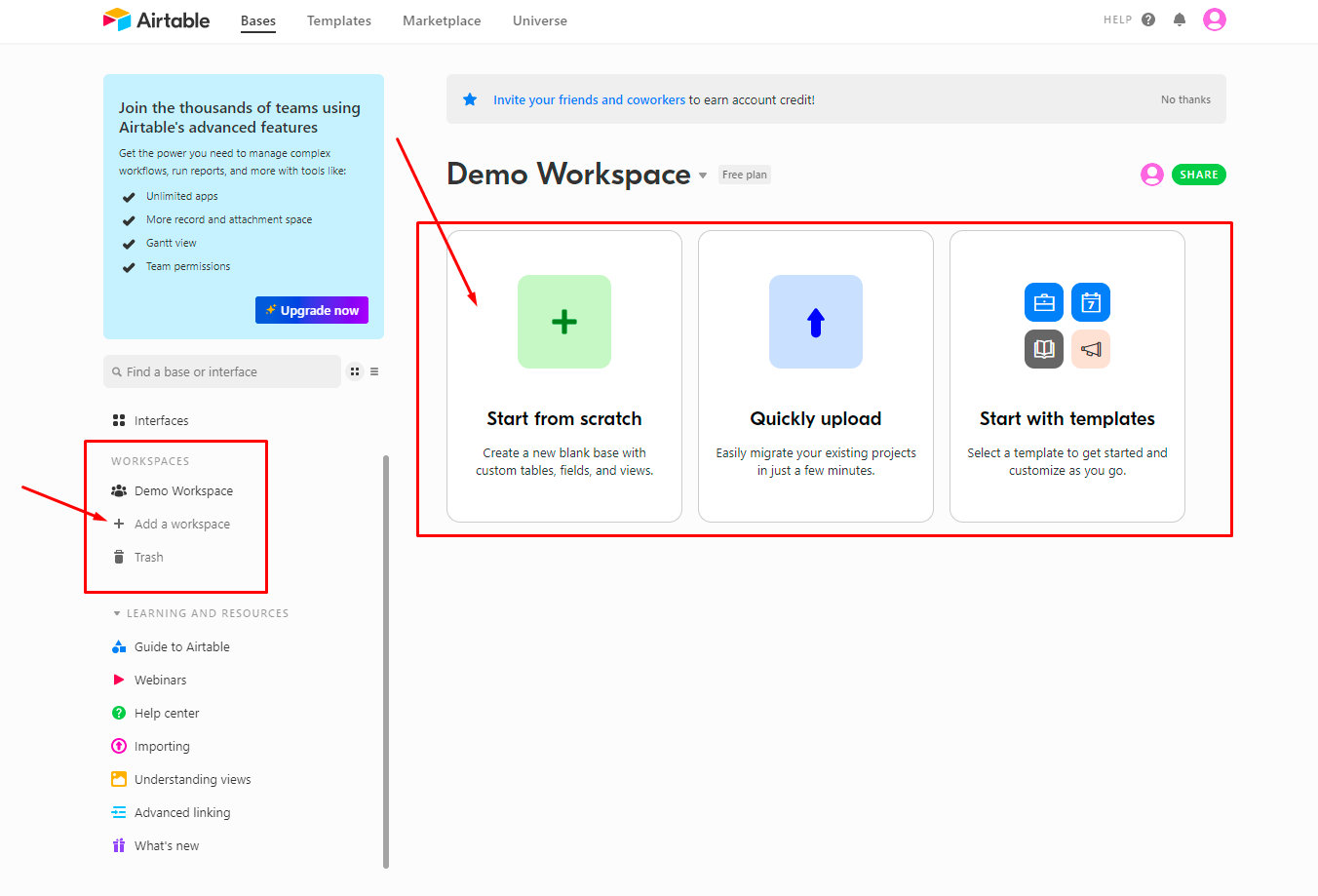Screen dimensions: 1318x896
Task: Open Advanced linking link text
Action: click(182, 812)
